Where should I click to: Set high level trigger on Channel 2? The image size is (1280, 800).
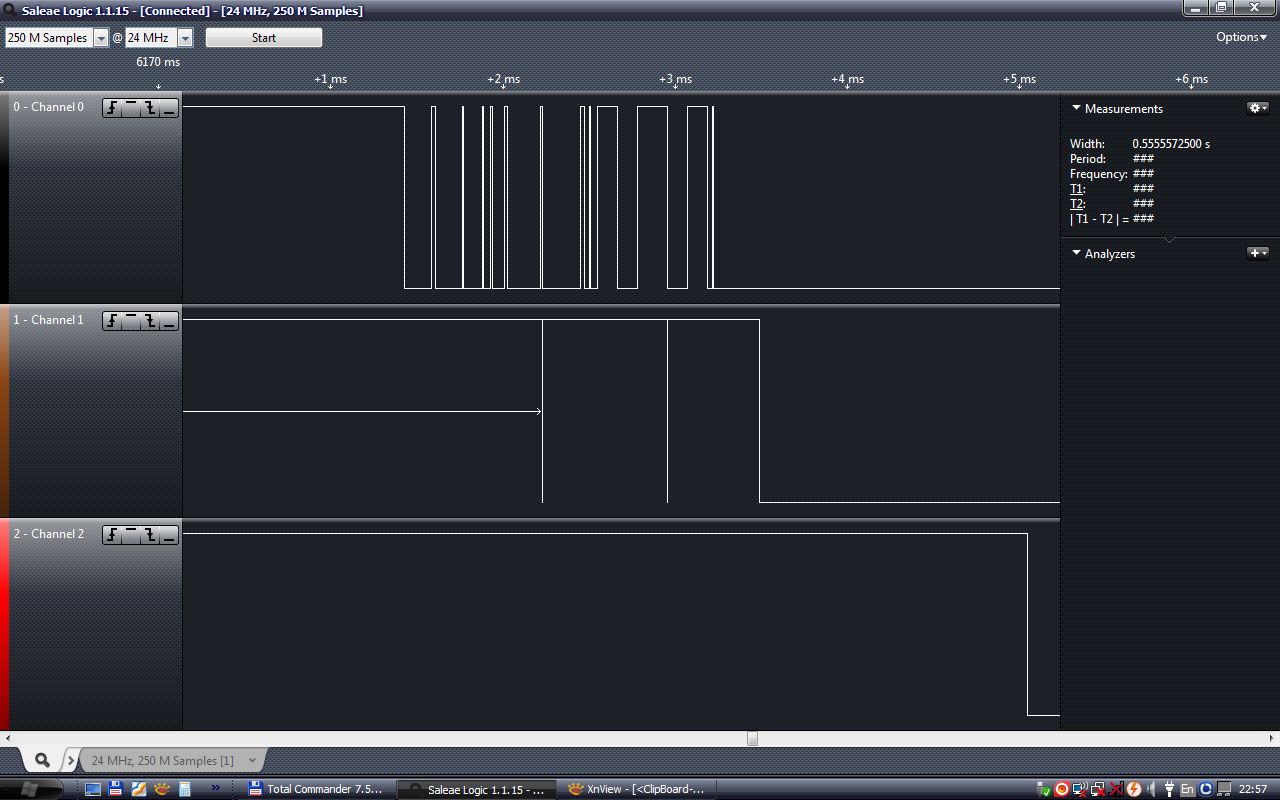(131, 535)
